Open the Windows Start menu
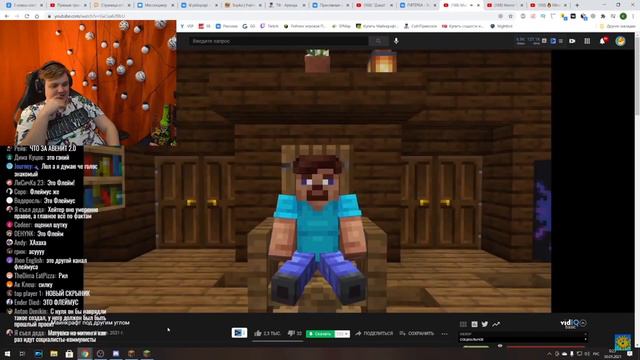Image resolution: width=640 pixels, height=360 pixels. 8,353
